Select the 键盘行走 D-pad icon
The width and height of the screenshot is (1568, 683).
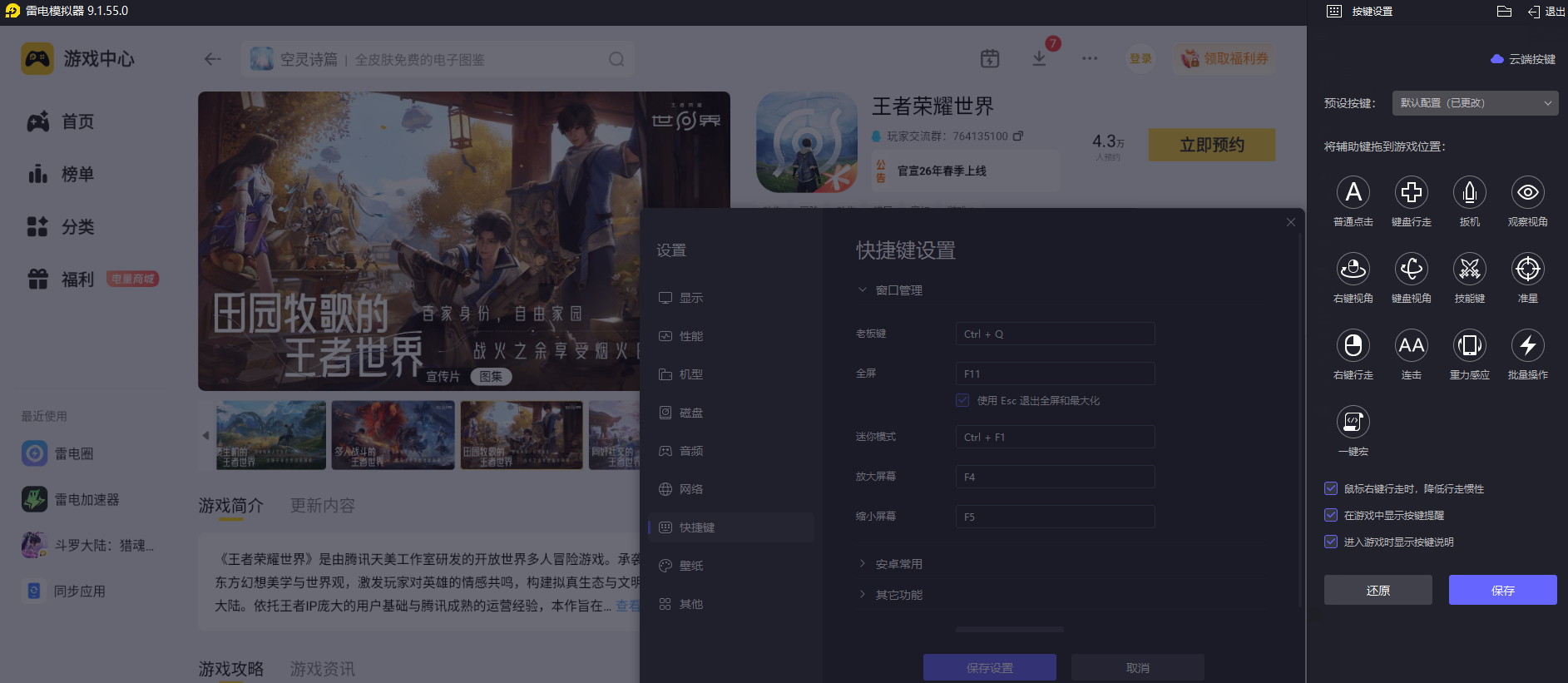(1412, 193)
